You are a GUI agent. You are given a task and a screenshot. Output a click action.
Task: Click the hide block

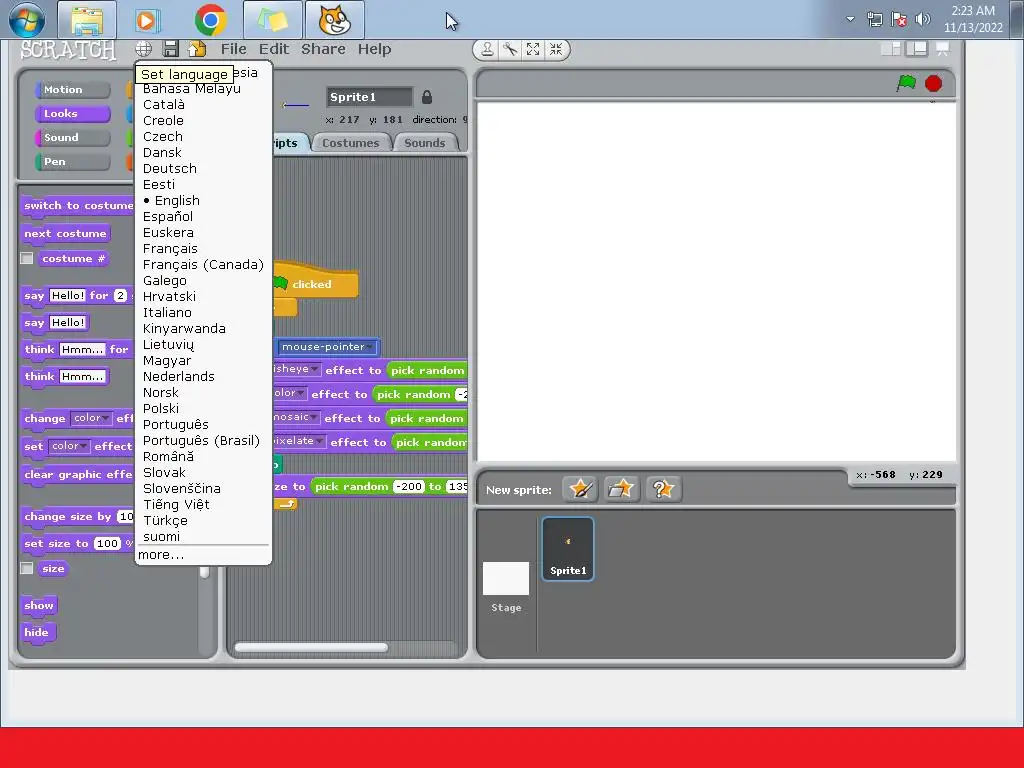click(37, 632)
